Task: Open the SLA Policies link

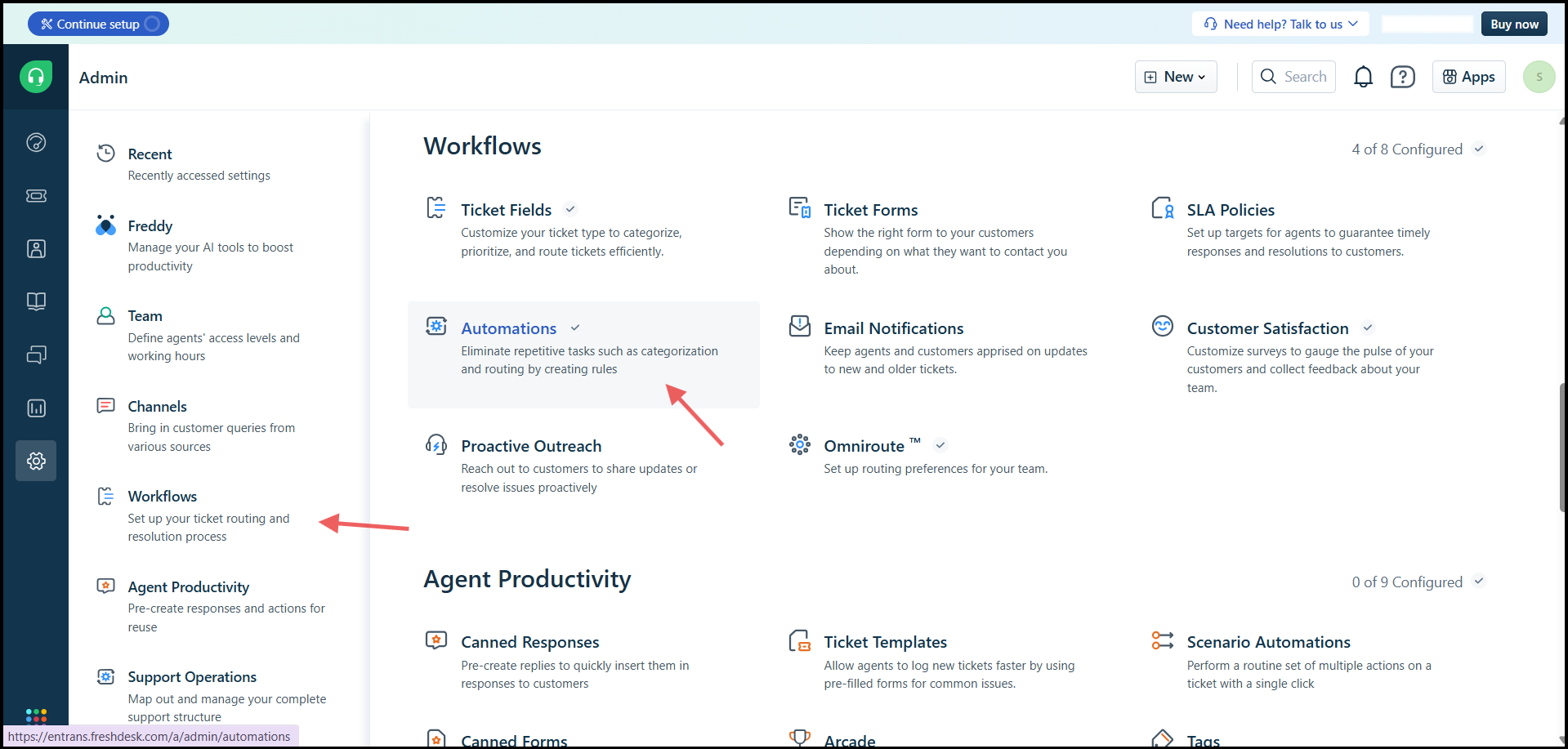Action: (x=1230, y=210)
